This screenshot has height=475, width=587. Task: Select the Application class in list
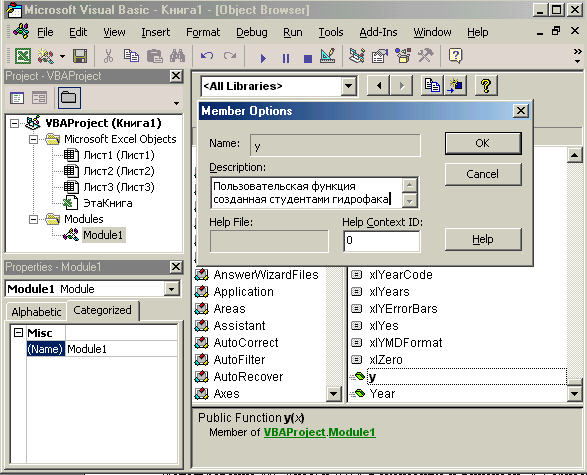(243, 292)
